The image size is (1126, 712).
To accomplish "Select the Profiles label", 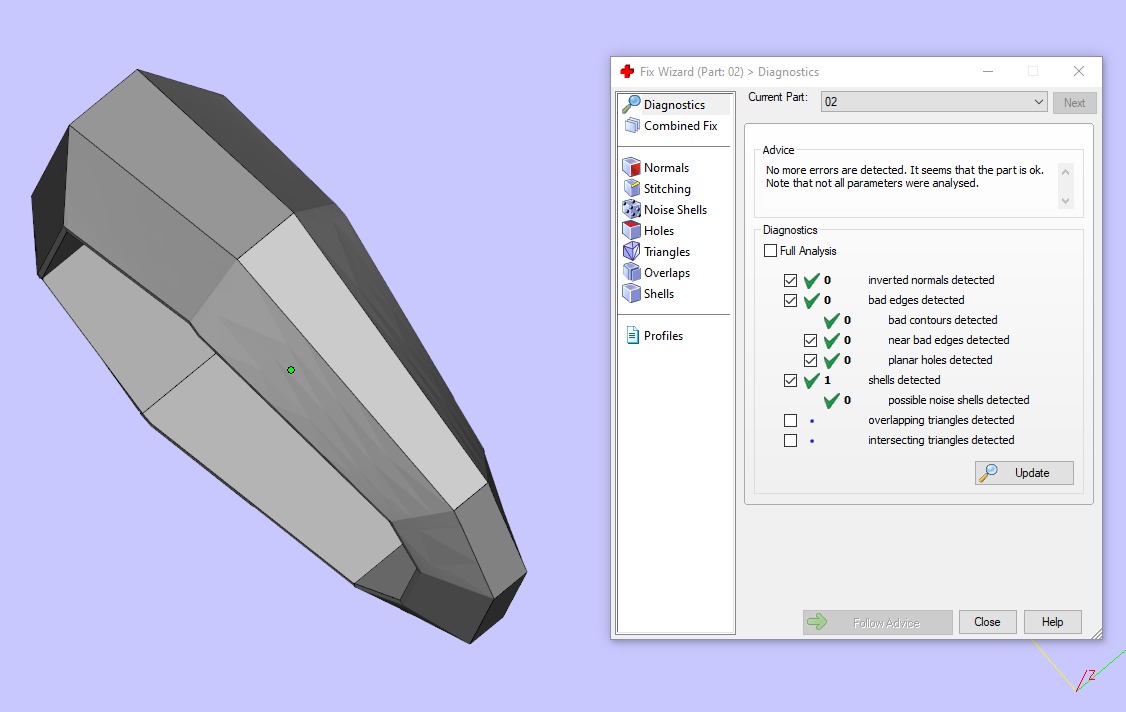I will [664, 336].
